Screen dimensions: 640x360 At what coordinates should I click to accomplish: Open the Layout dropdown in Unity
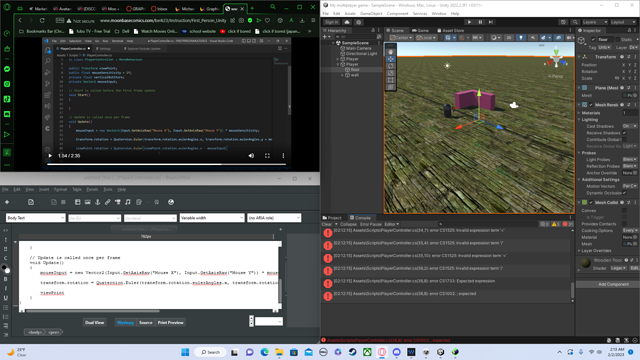tap(622, 22)
